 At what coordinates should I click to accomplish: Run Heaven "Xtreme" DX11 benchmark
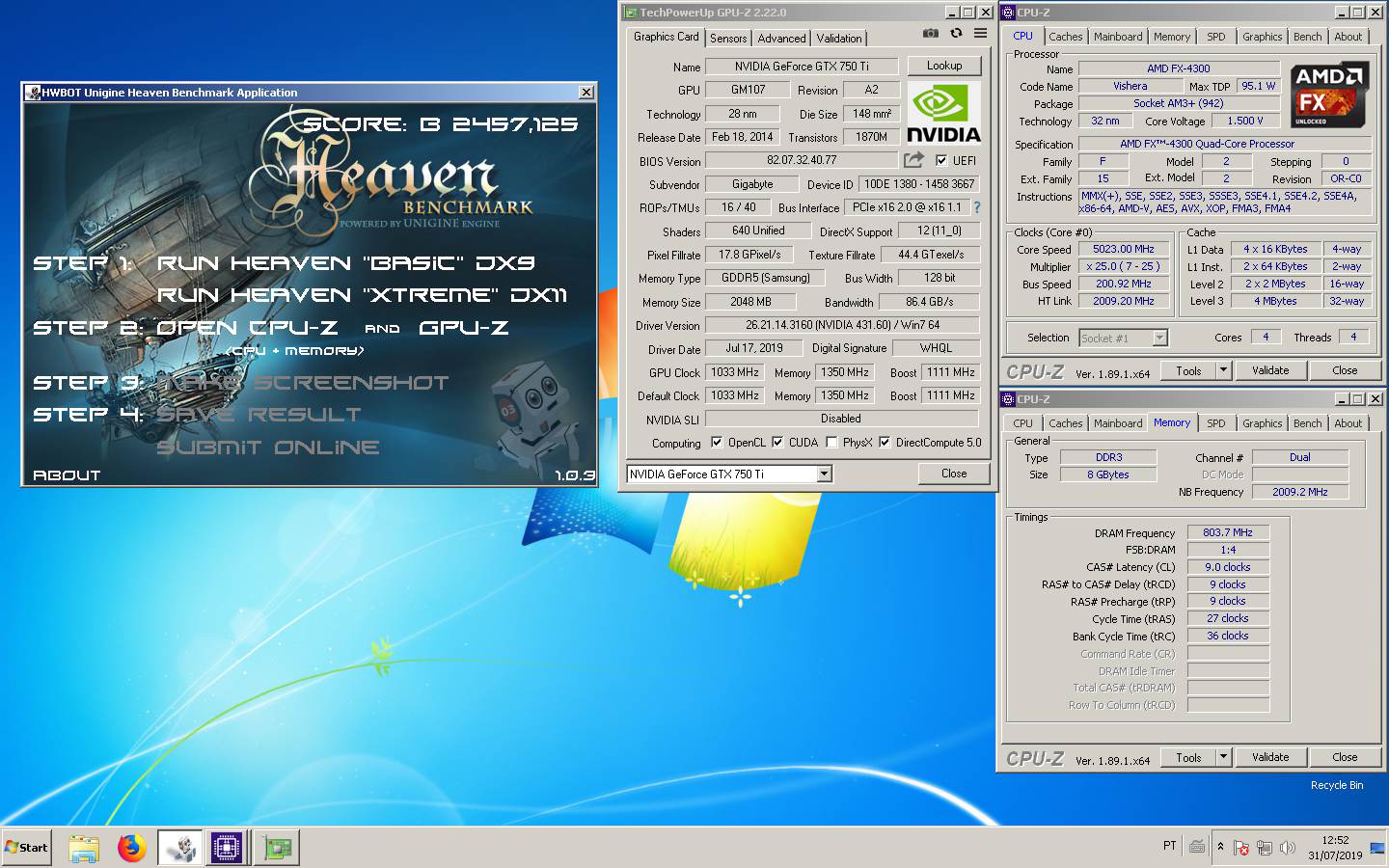362,295
